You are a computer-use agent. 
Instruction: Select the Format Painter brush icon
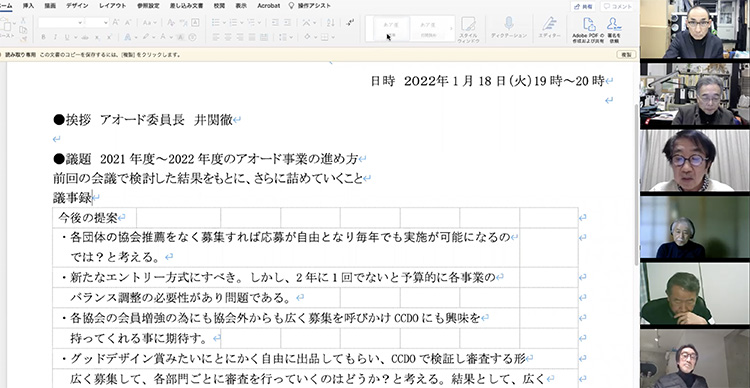(x=23, y=39)
